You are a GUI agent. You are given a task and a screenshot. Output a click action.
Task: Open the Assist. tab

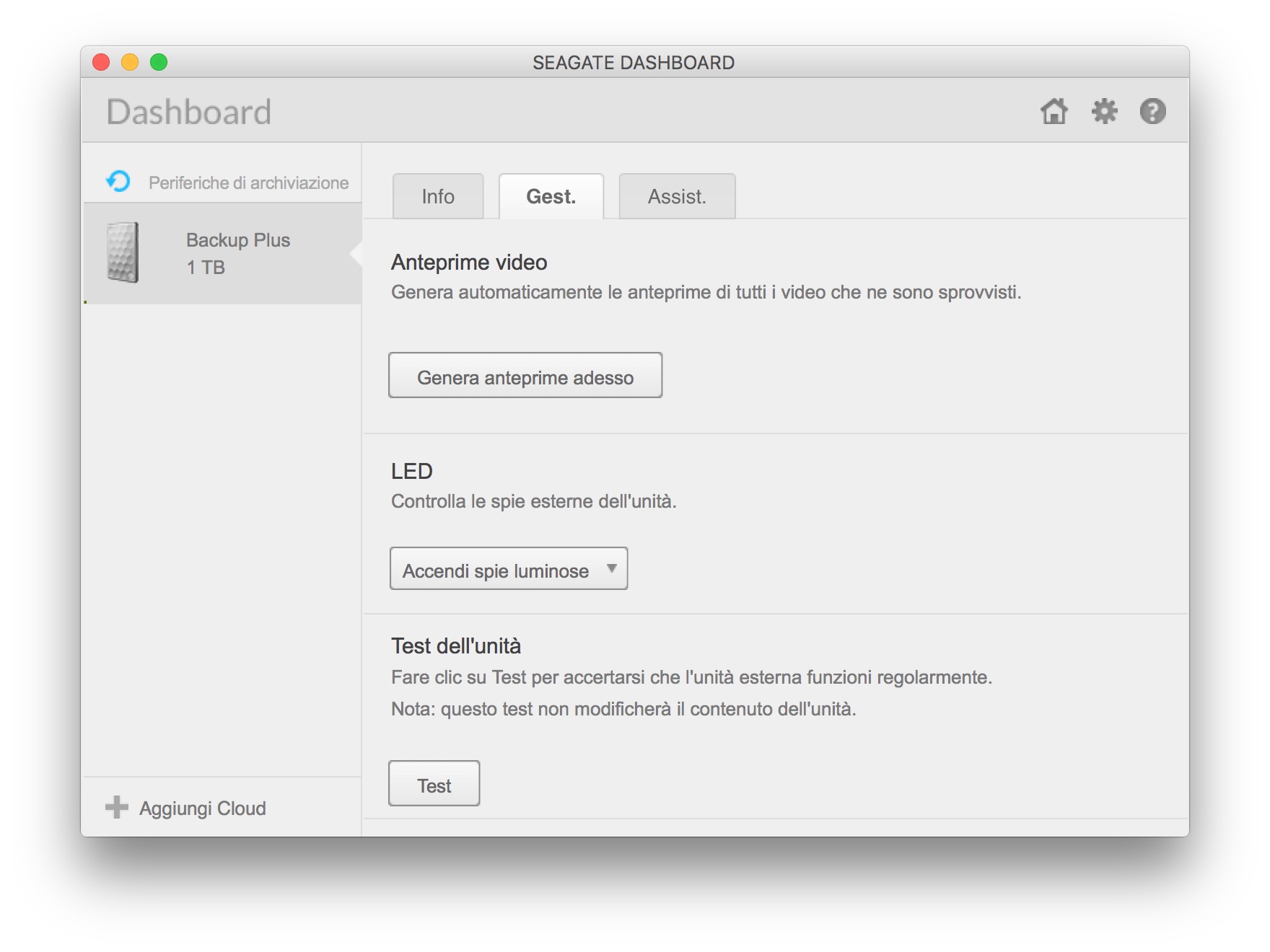677,197
